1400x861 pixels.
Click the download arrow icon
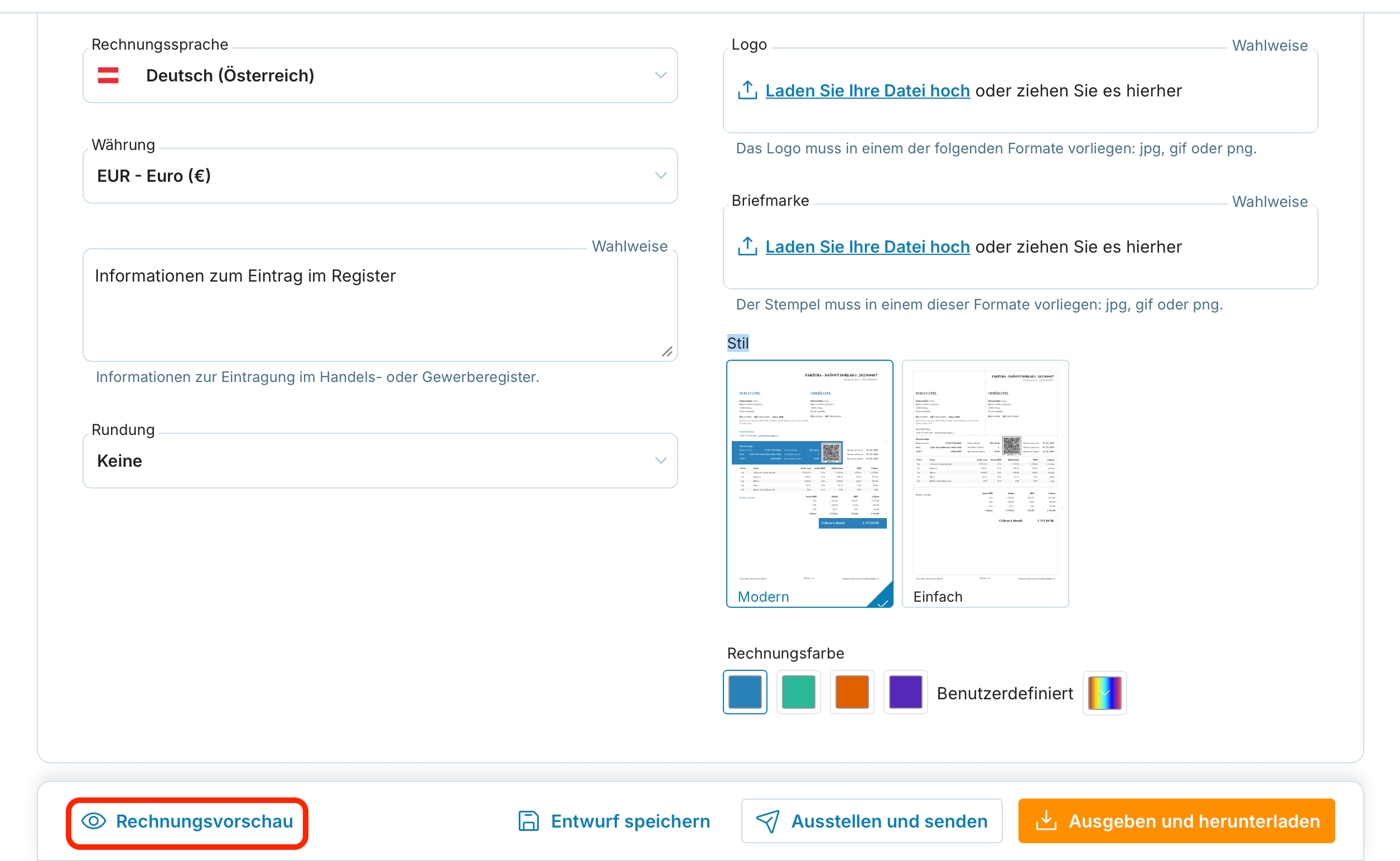(1046, 820)
